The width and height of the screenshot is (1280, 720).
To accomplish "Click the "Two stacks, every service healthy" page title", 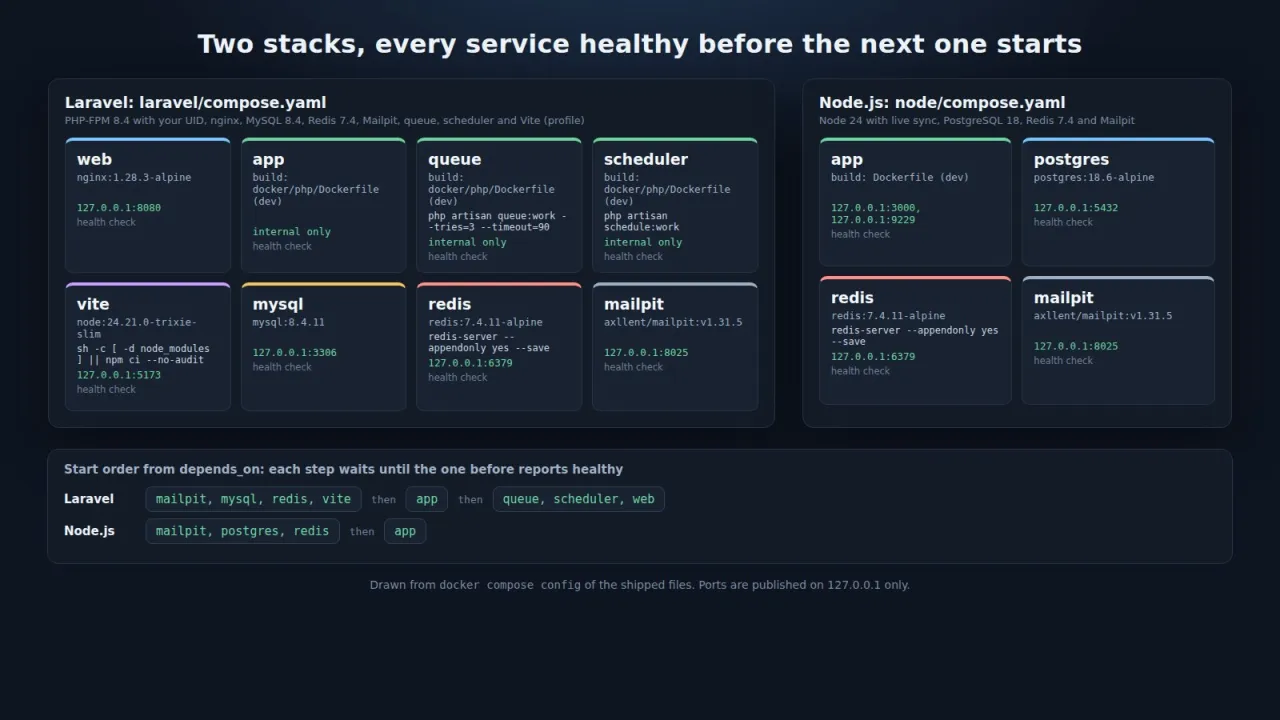I will pyautogui.click(x=640, y=44).
